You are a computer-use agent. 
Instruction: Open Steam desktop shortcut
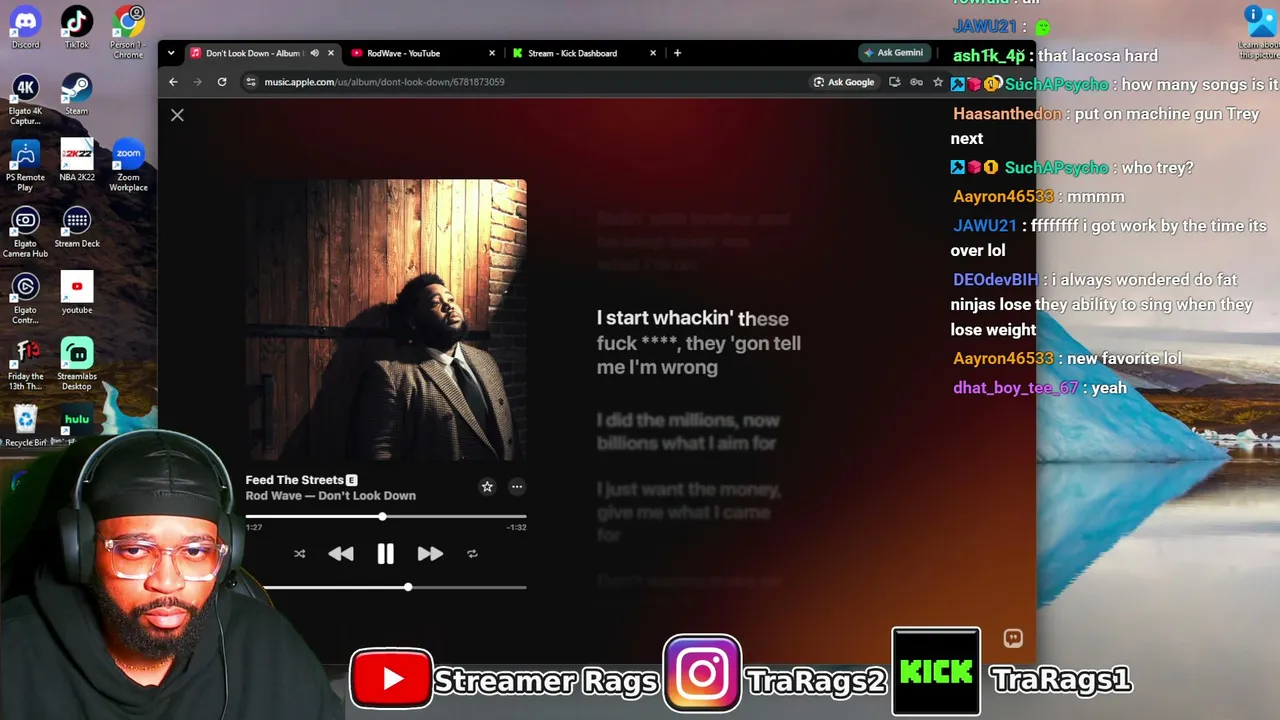point(77,94)
